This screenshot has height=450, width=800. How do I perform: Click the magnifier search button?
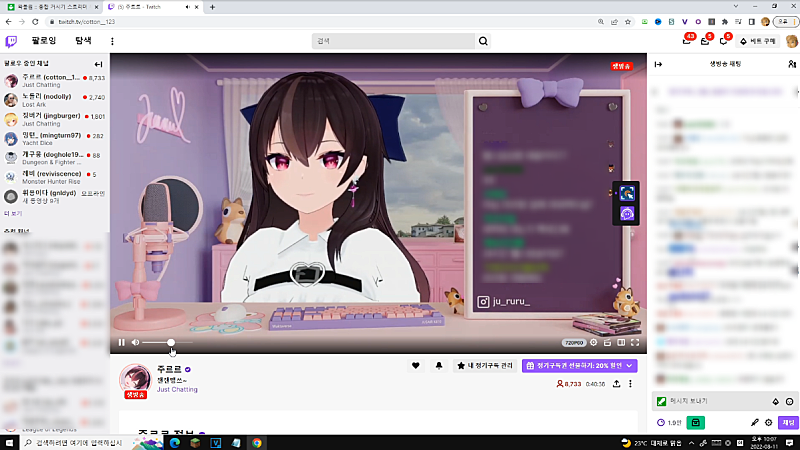(x=483, y=41)
